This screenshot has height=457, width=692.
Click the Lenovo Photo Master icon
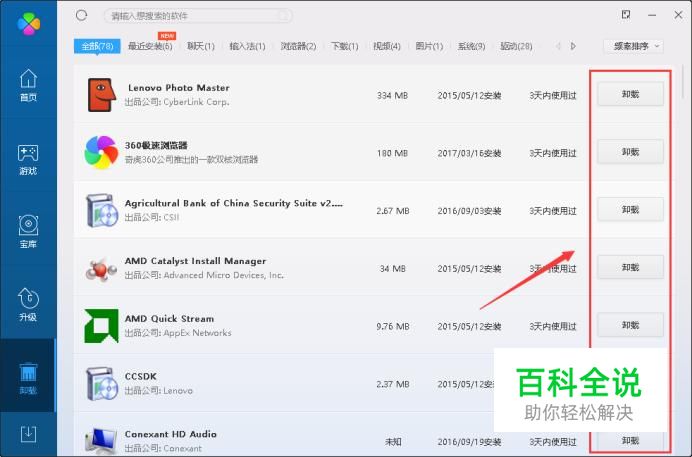[102, 95]
